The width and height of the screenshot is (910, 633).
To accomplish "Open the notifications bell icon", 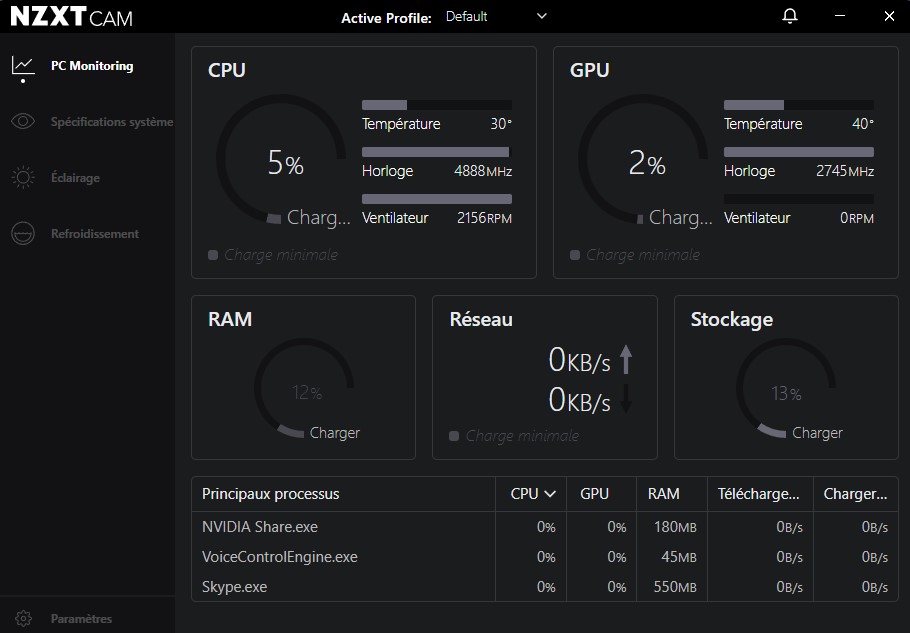I will 790,16.
